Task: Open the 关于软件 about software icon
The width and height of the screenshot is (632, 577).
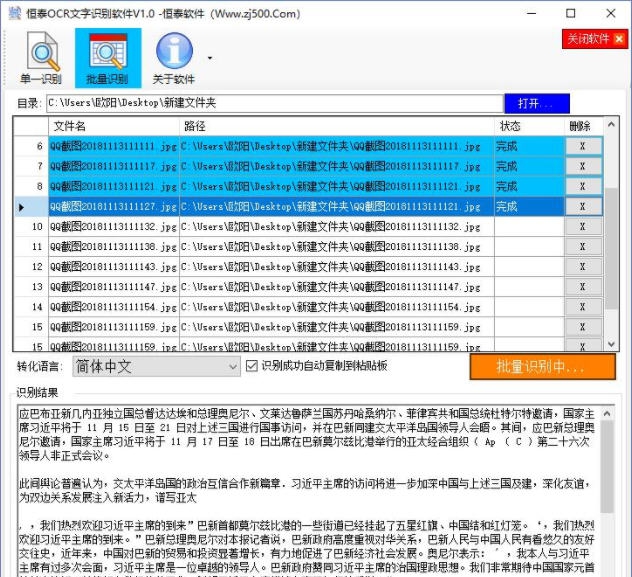Action: tap(173, 58)
